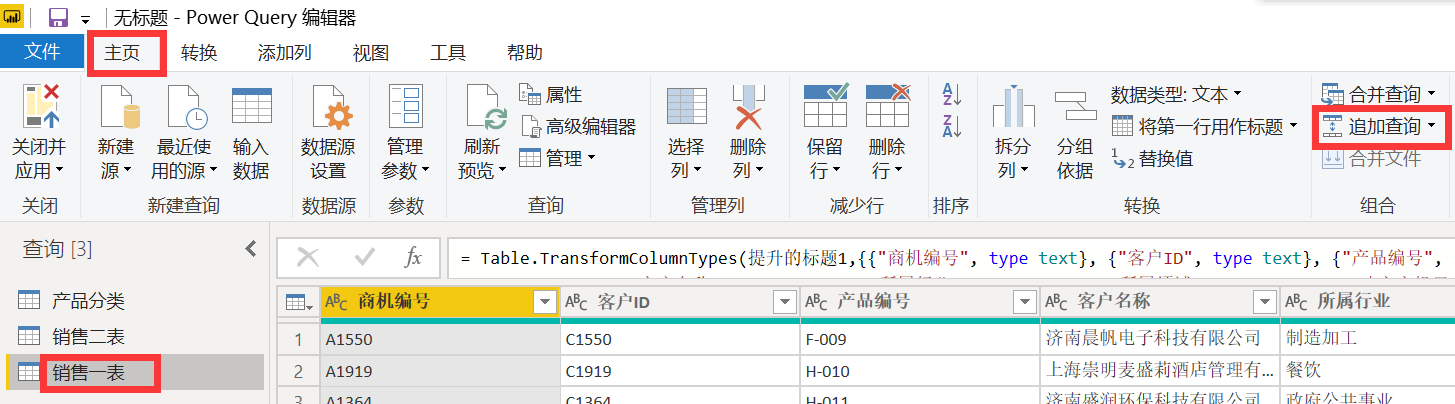Sort ascending with the A-Z icon

coord(951,95)
